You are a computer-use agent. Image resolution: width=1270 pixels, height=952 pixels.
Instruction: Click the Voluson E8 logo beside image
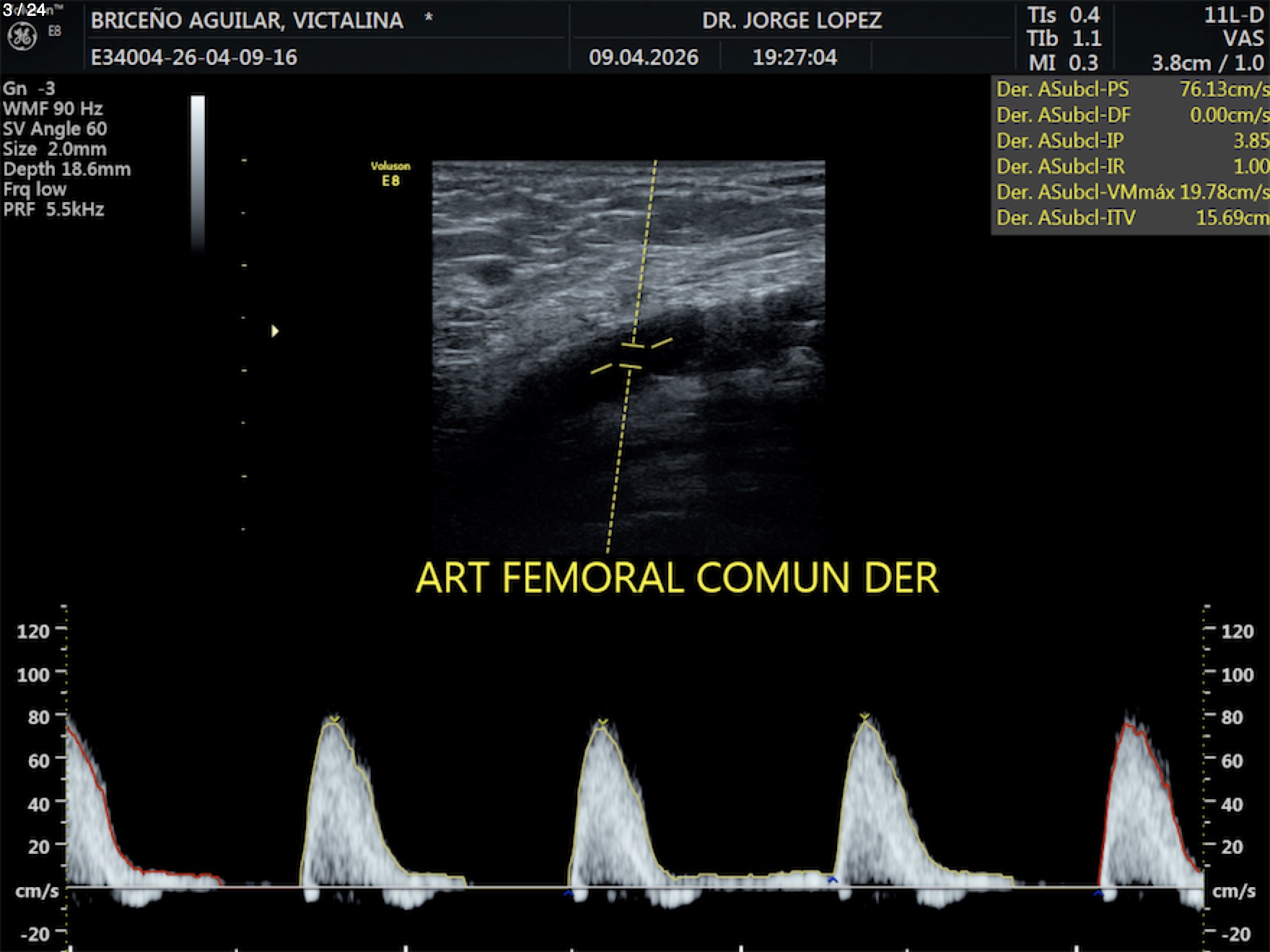click(x=390, y=174)
